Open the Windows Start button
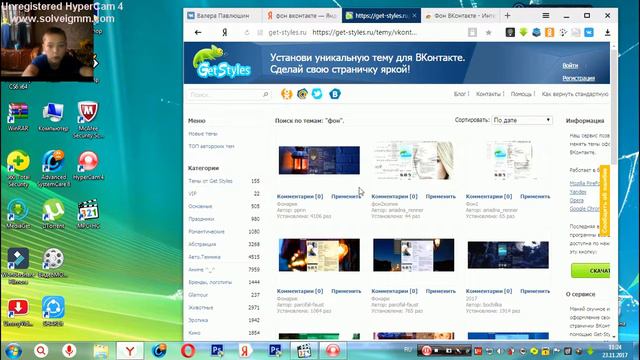Screen dimensions: 640x360 pos(13,351)
